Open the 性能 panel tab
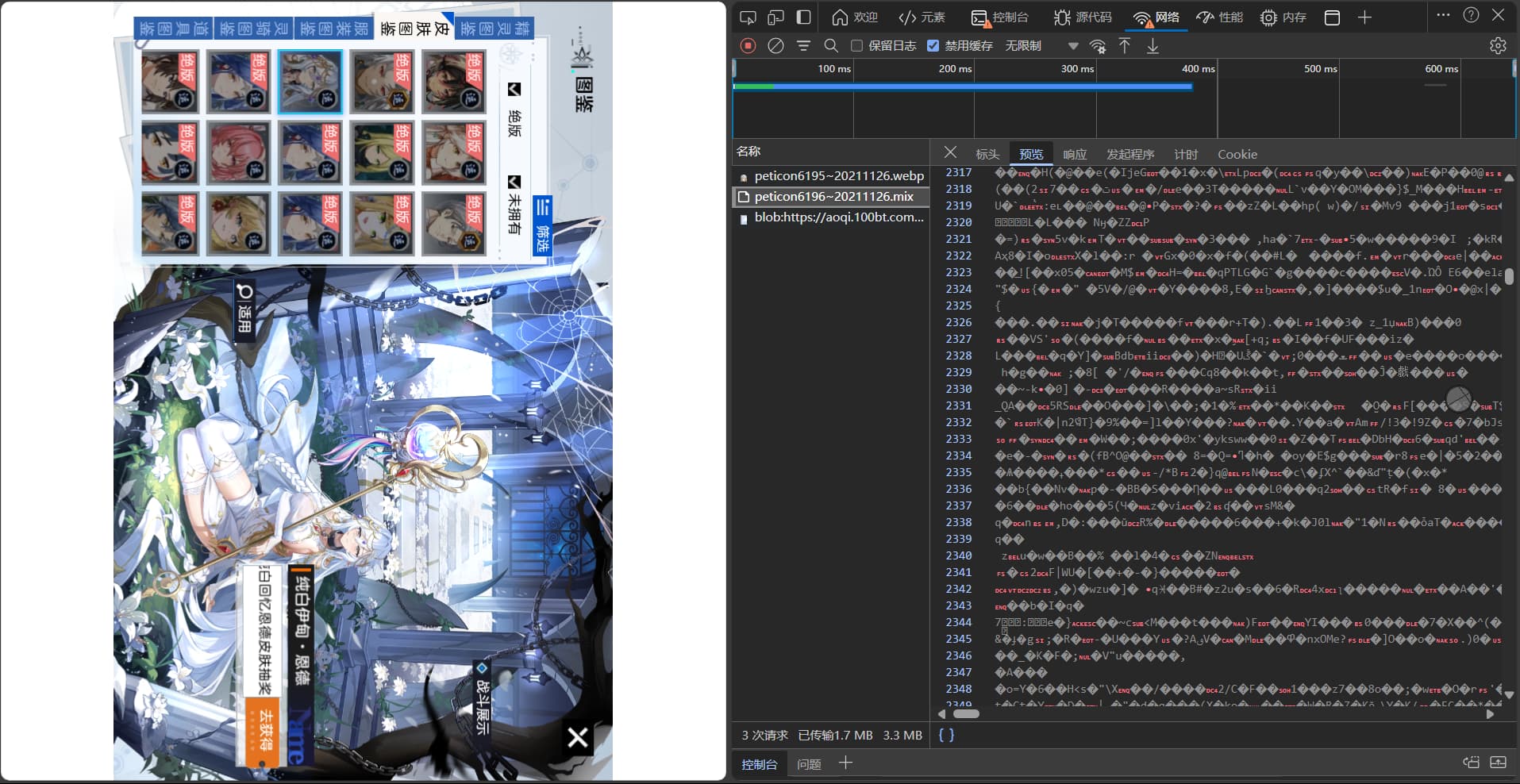 [1220, 17]
